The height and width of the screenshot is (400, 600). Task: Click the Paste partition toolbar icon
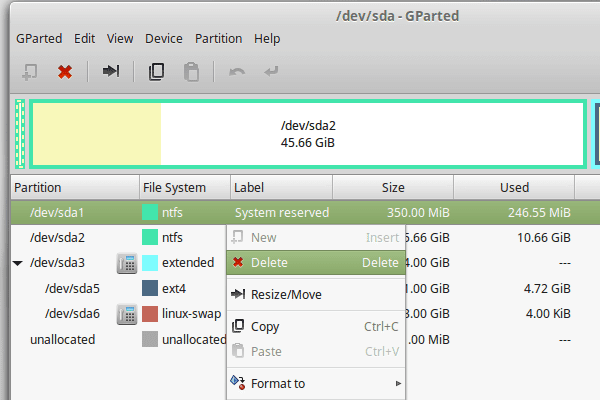(x=191, y=72)
